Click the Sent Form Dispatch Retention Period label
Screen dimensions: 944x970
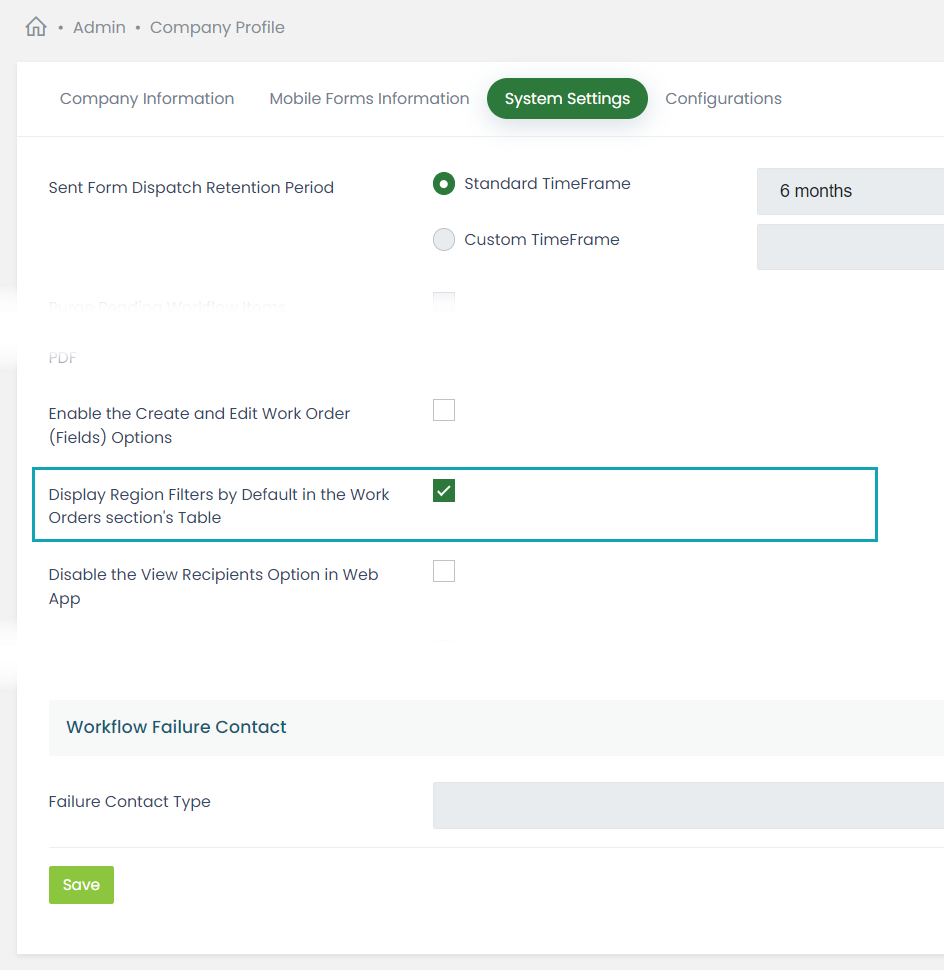(x=191, y=188)
